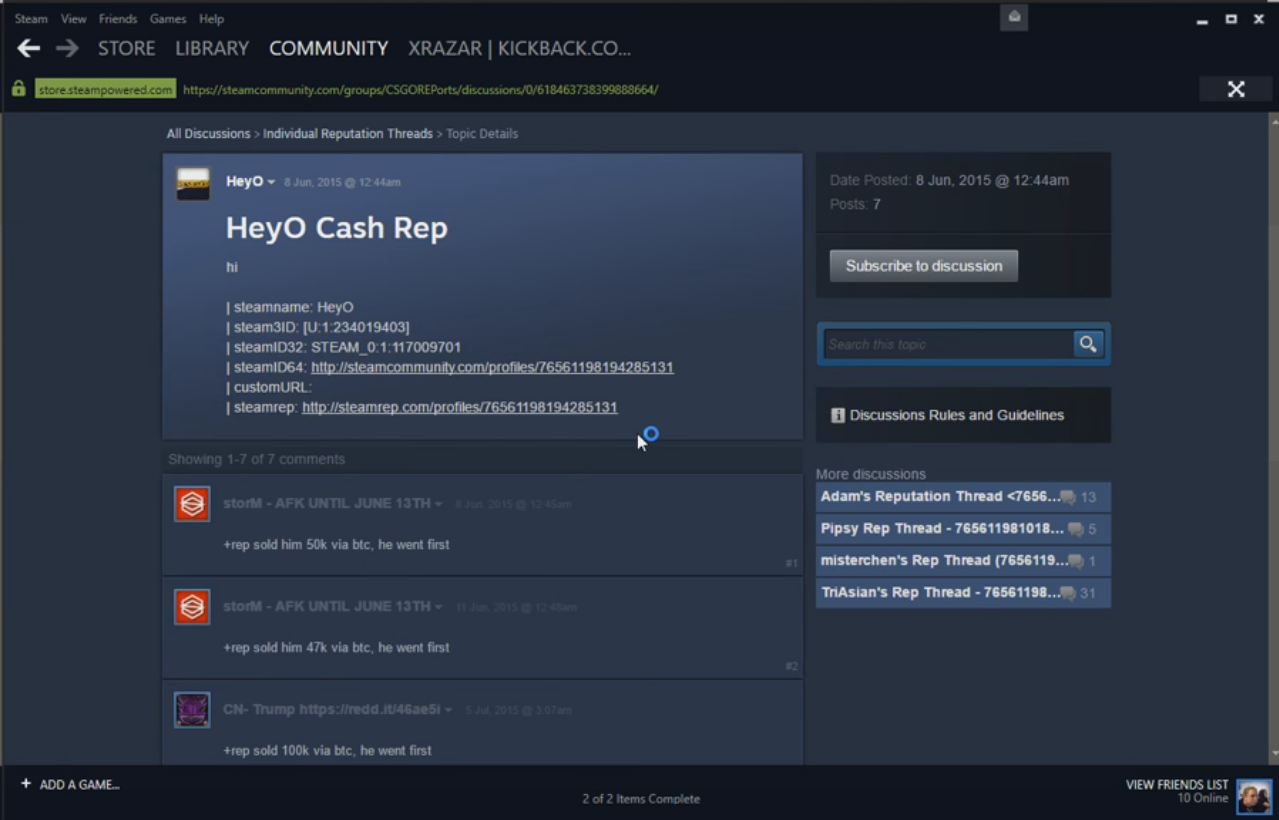Screen dimensions: 1279x820
Task: Click the search magnifier icon
Action: click(1088, 344)
